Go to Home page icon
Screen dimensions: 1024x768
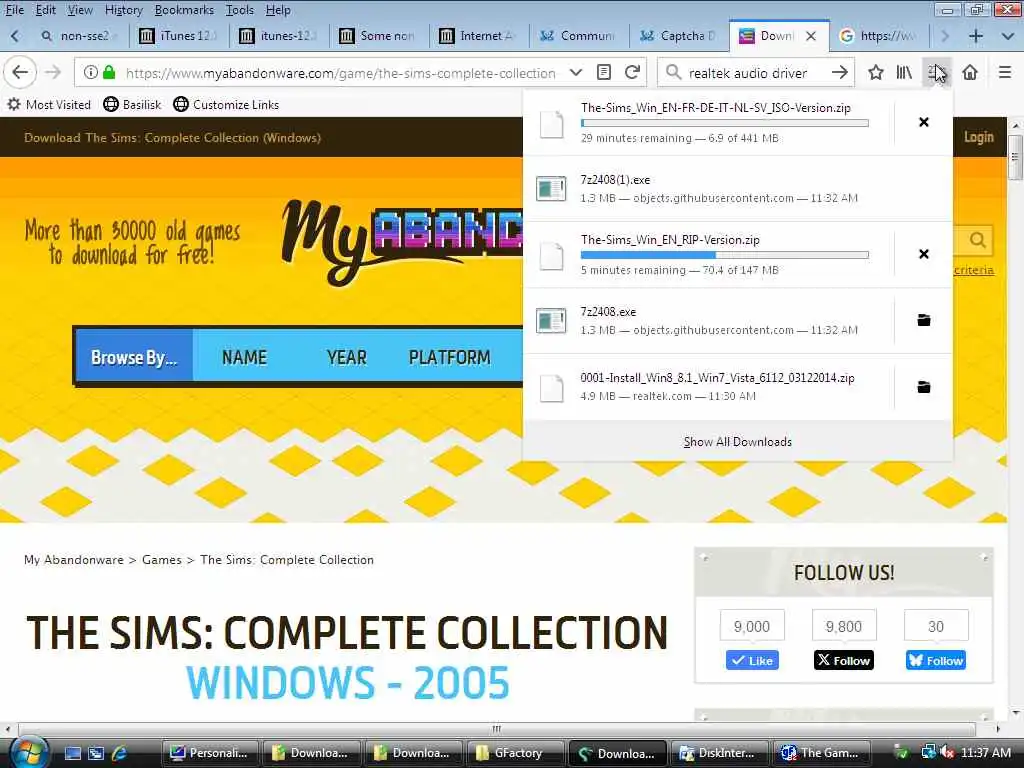(970, 72)
